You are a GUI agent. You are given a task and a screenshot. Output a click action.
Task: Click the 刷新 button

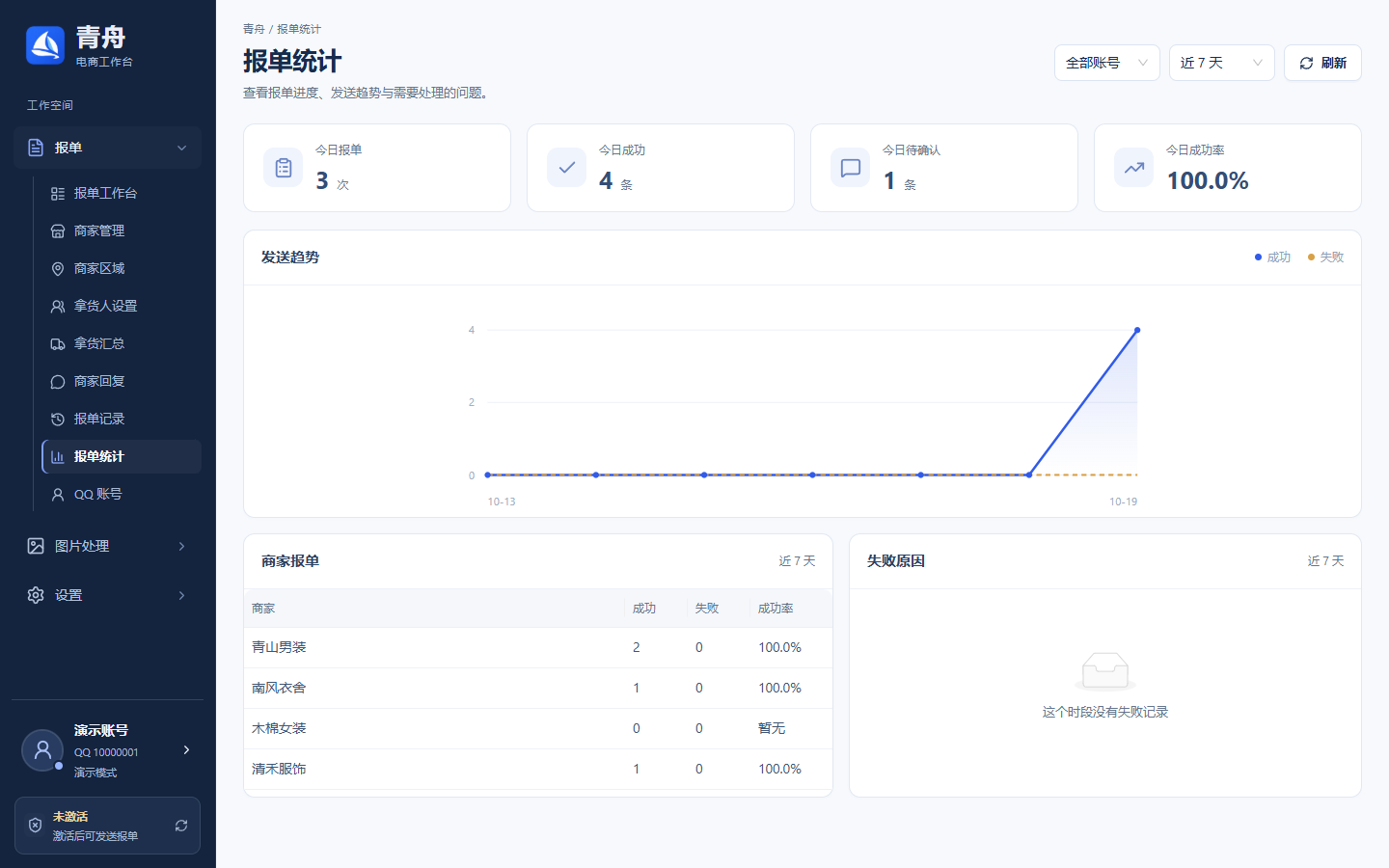1322,63
